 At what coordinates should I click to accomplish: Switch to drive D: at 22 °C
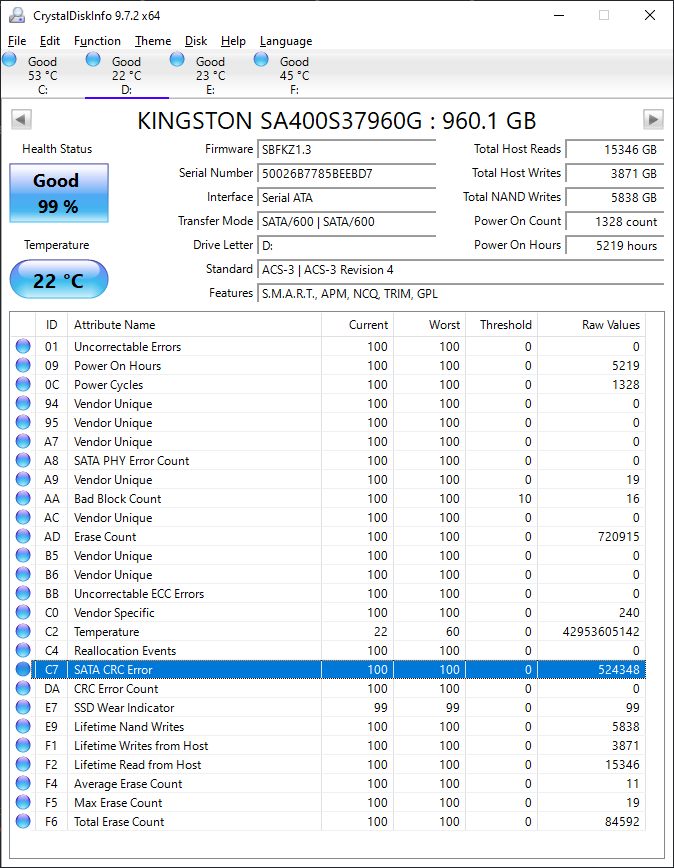pos(127,75)
